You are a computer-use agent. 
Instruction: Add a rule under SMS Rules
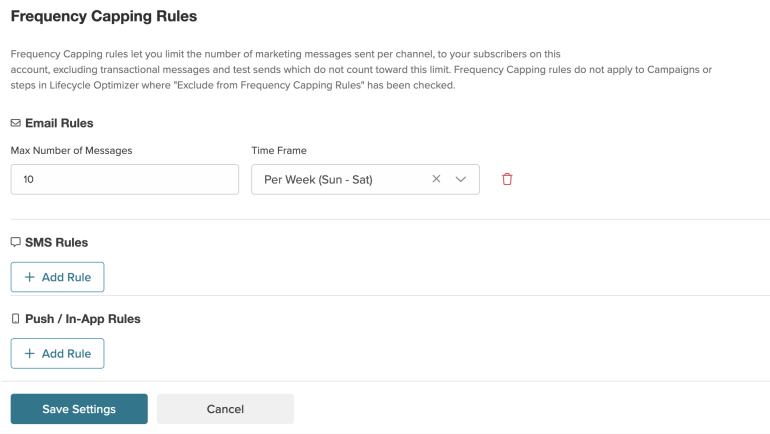(x=57, y=277)
